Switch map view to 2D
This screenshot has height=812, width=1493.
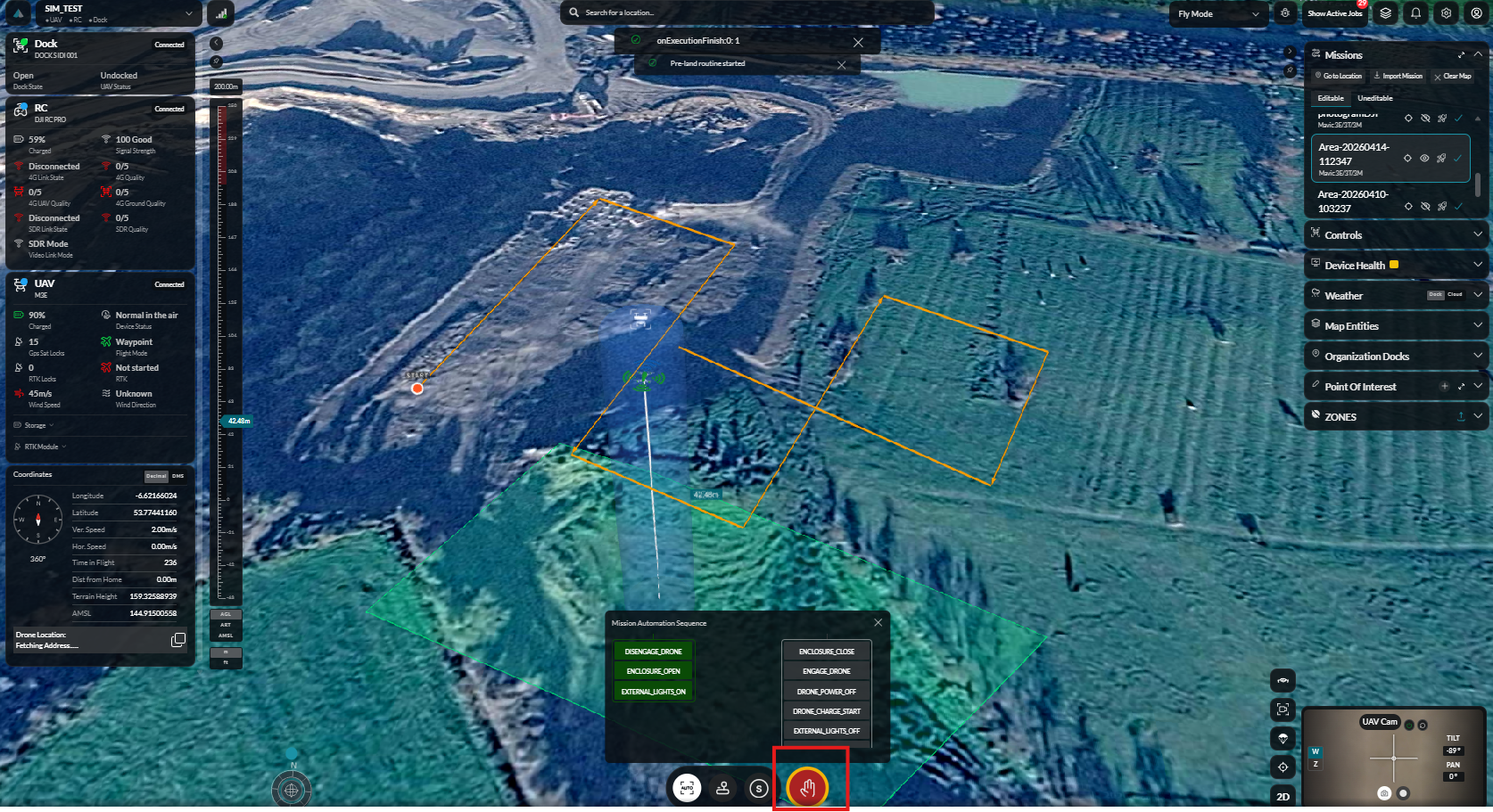click(x=1283, y=797)
